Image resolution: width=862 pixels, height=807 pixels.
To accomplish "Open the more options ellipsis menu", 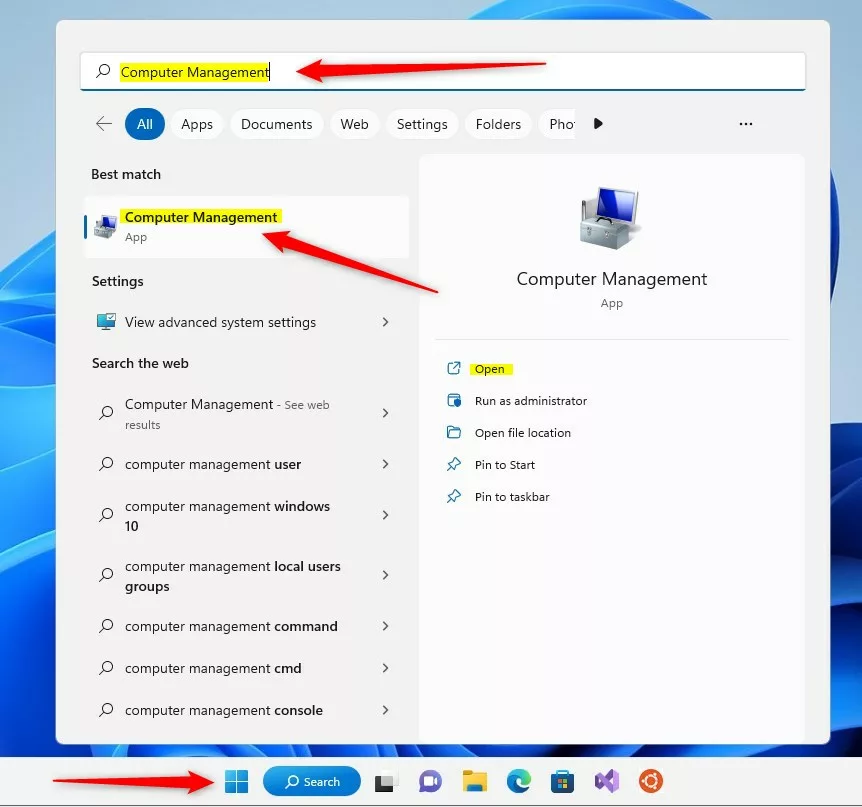I will (745, 124).
